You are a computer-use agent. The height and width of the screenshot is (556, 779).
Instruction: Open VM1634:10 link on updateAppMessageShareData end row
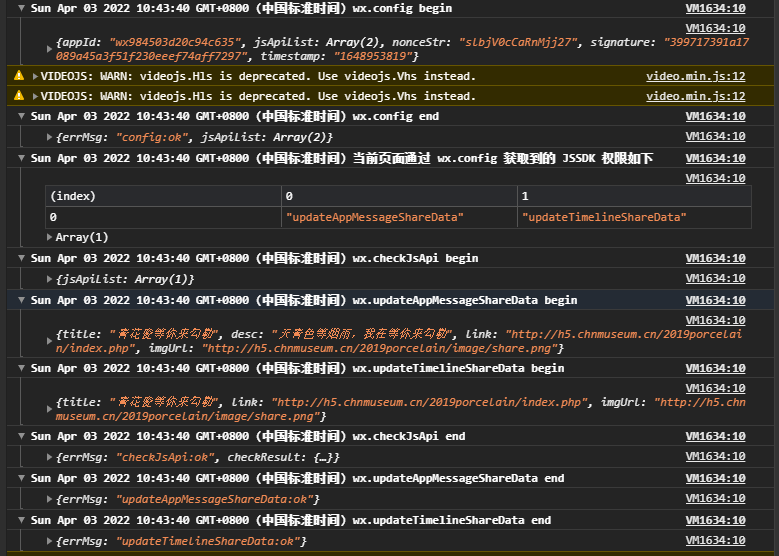click(715, 478)
